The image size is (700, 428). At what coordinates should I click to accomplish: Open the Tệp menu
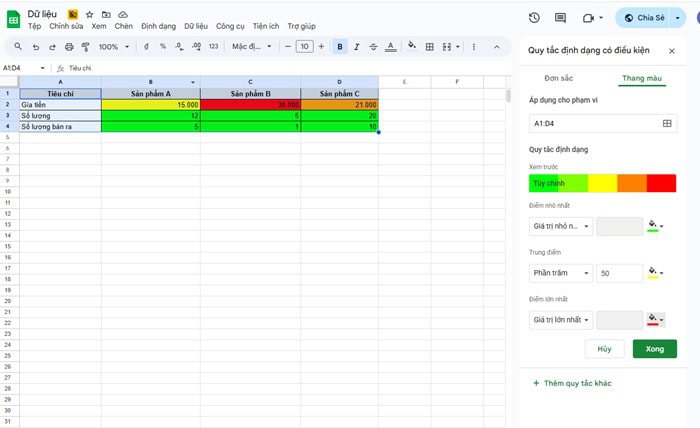point(34,26)
